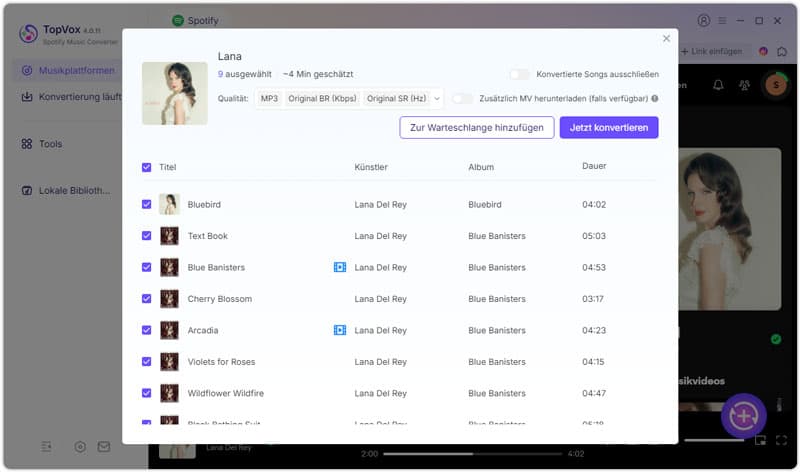Go to Lokale Bibliothek sidebar item

(66, 191)
